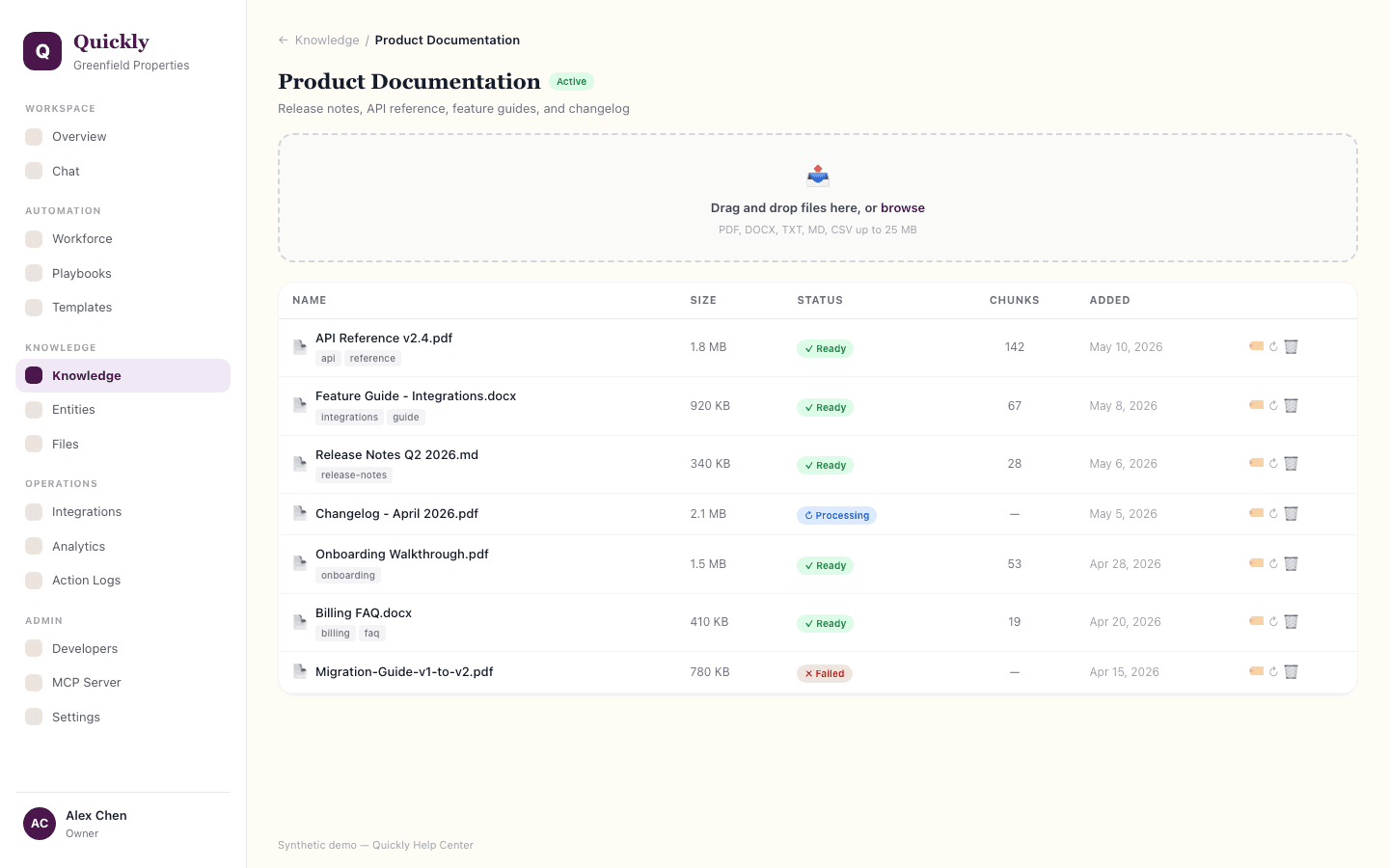This screenshot has width=1389, height=868.
Task: Retry processing Migration-Guide-v1-to-v2.pdf
Action: point(1273,671)
